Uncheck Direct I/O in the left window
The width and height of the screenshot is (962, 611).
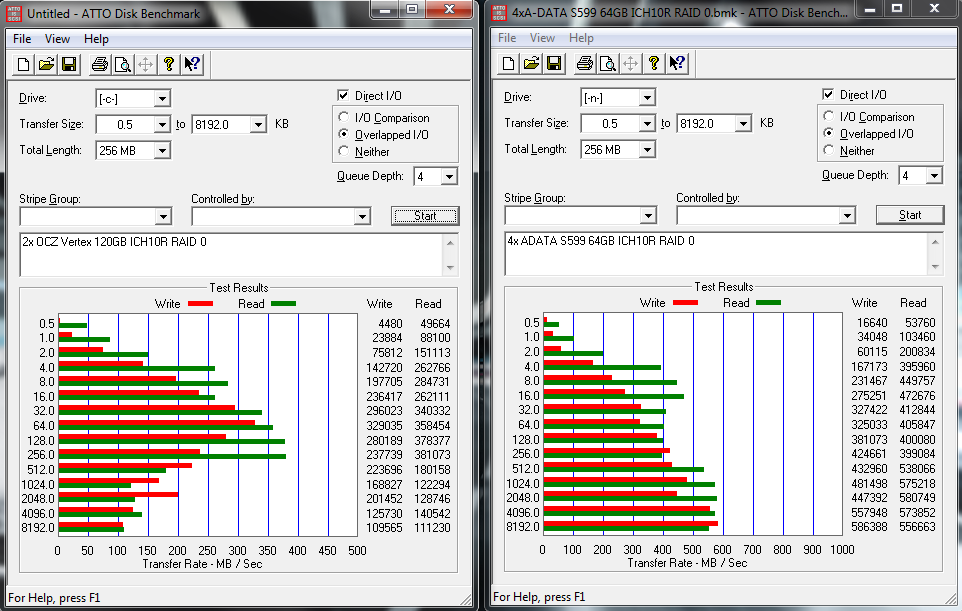[345, 96]
